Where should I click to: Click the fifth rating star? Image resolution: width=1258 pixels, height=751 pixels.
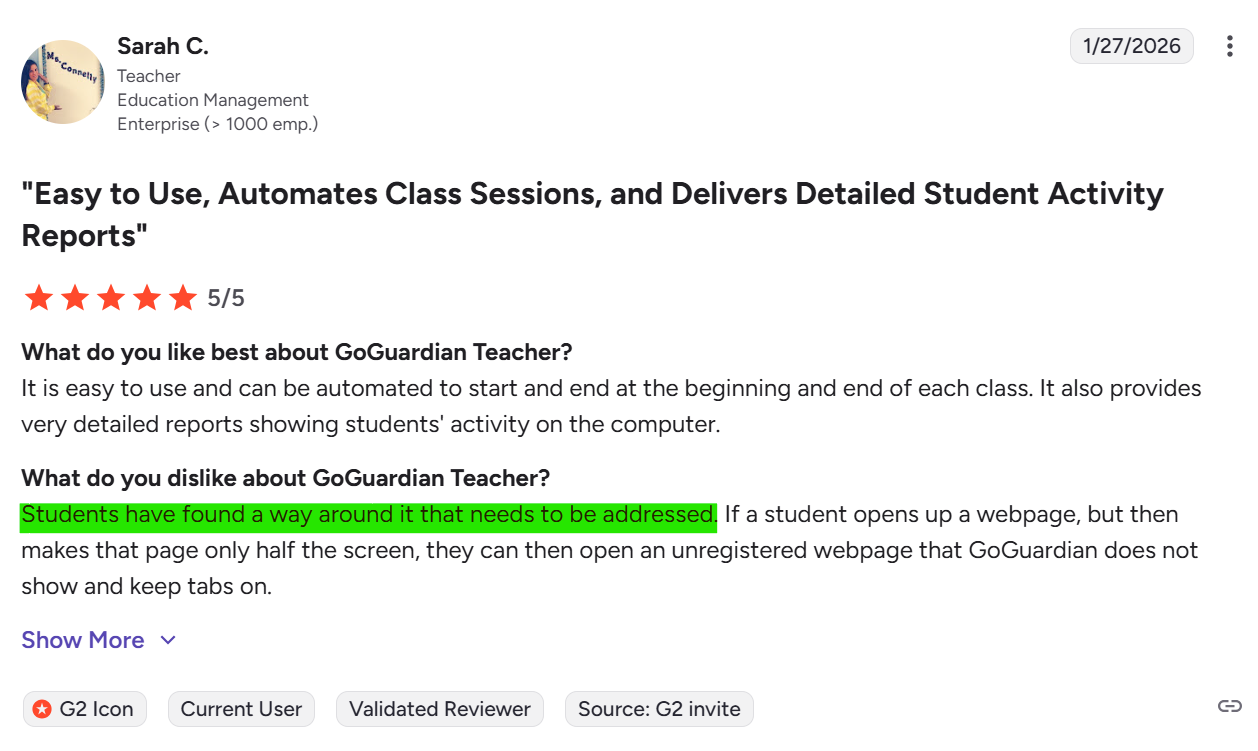pos(183,298)
